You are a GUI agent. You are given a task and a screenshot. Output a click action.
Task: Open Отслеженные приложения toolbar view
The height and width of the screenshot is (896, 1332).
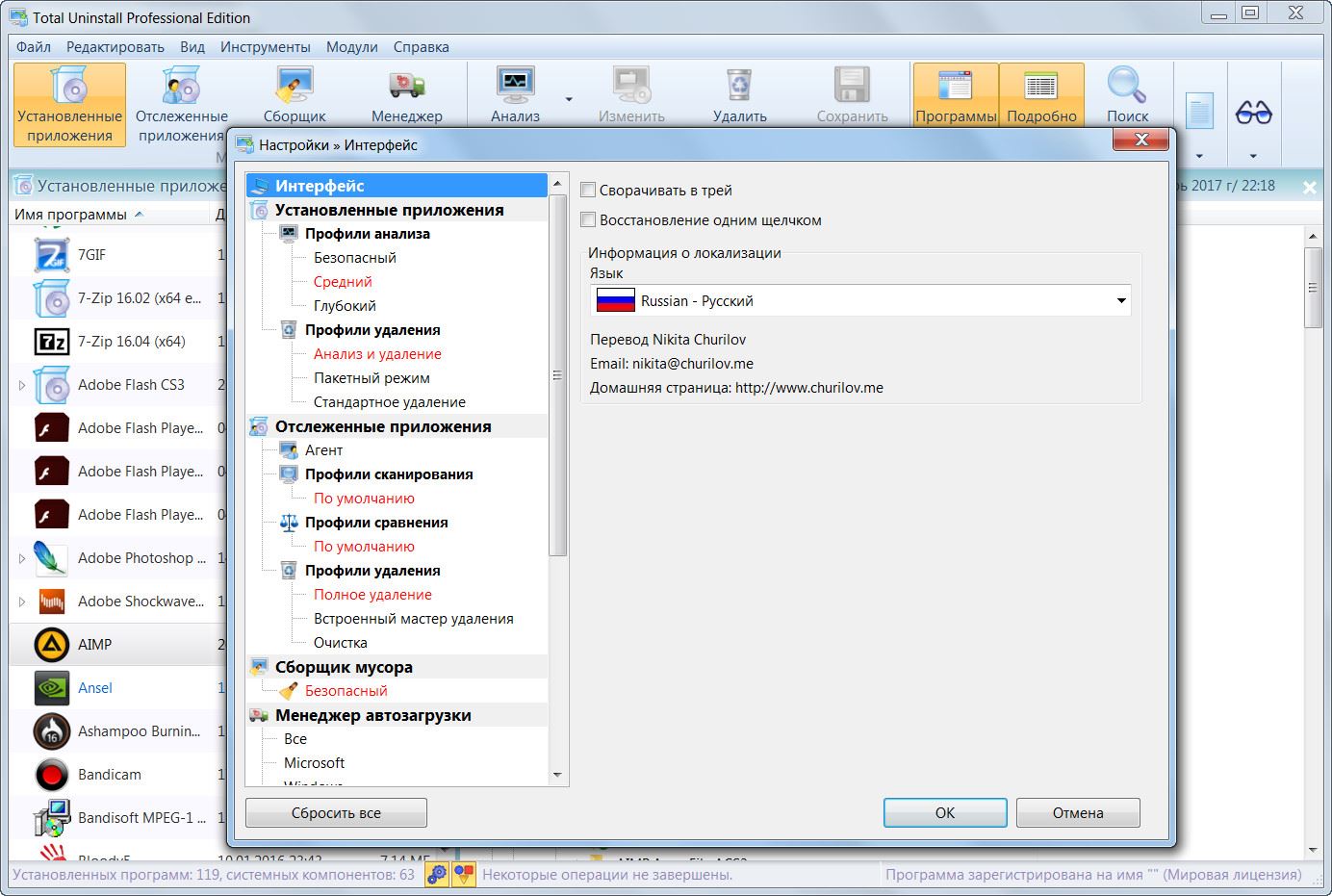click(x=181, y=104)
